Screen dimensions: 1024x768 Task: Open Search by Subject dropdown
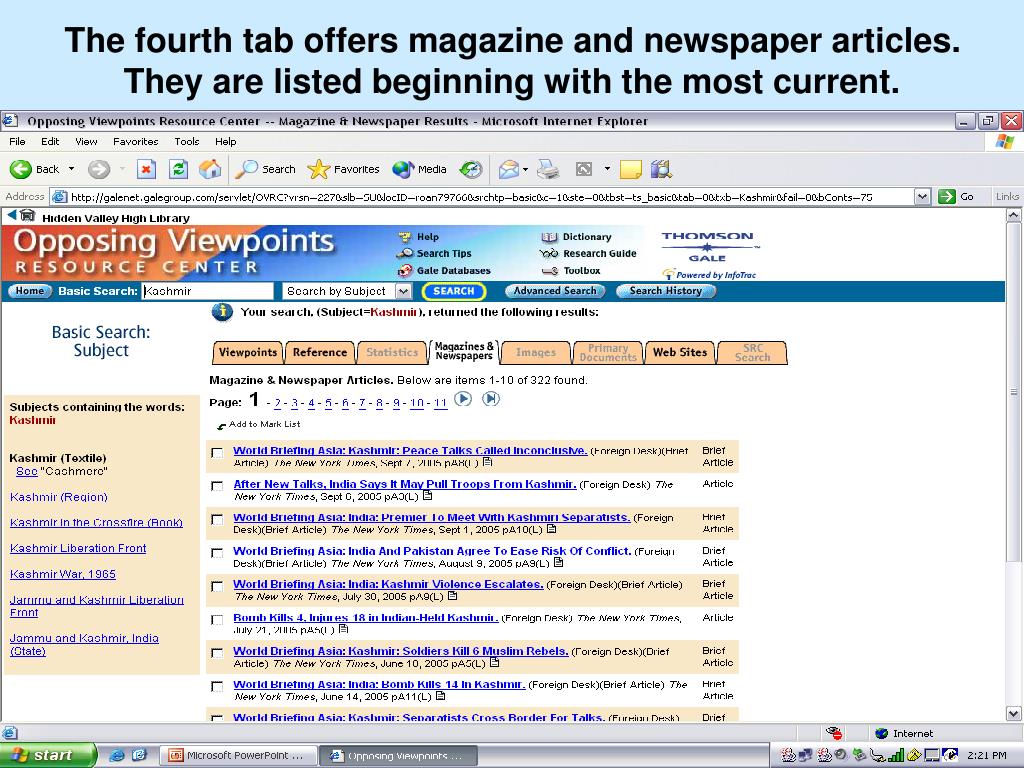coord(404,291)
